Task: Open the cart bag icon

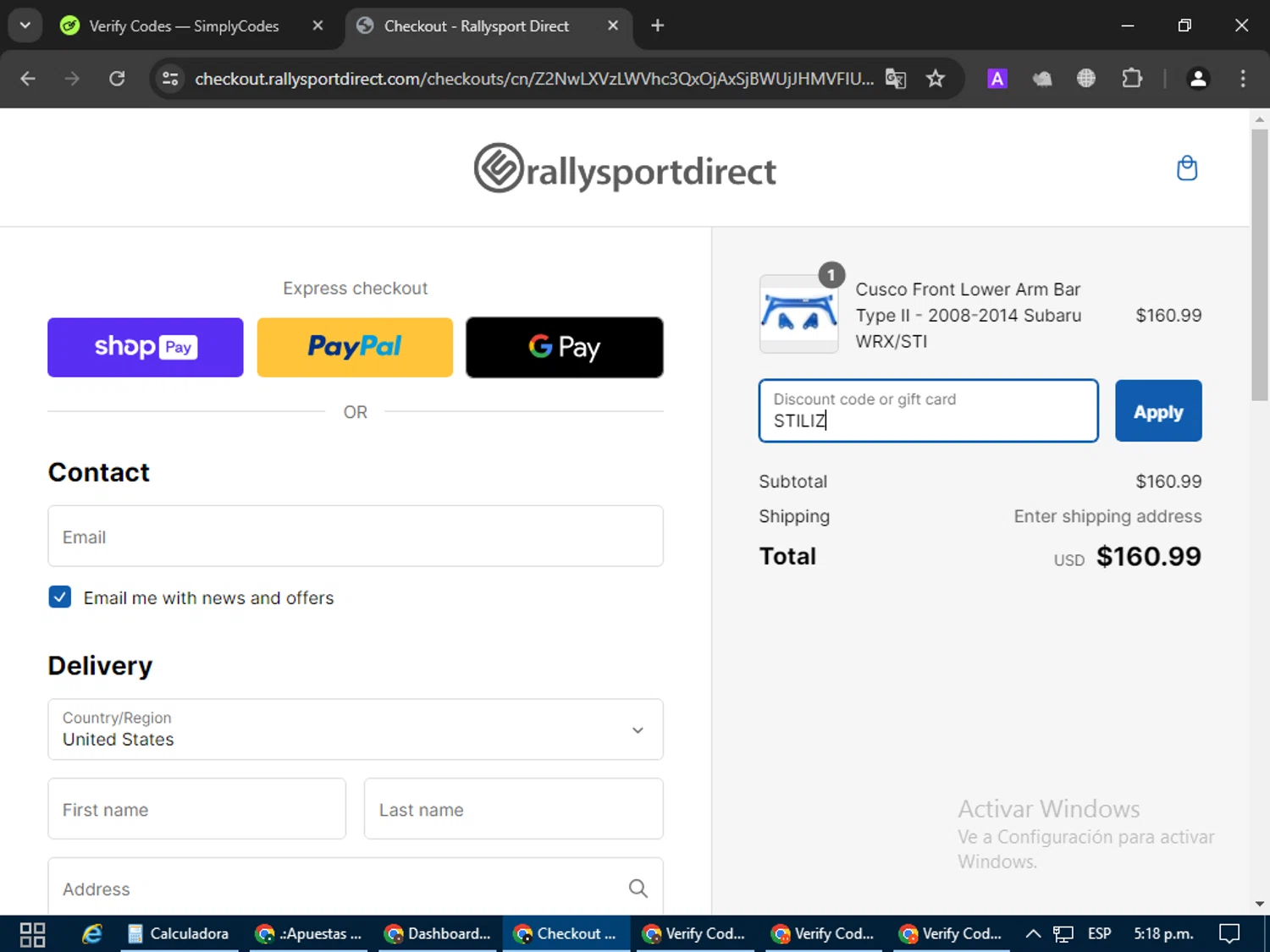Action: tap(1187, 168)
